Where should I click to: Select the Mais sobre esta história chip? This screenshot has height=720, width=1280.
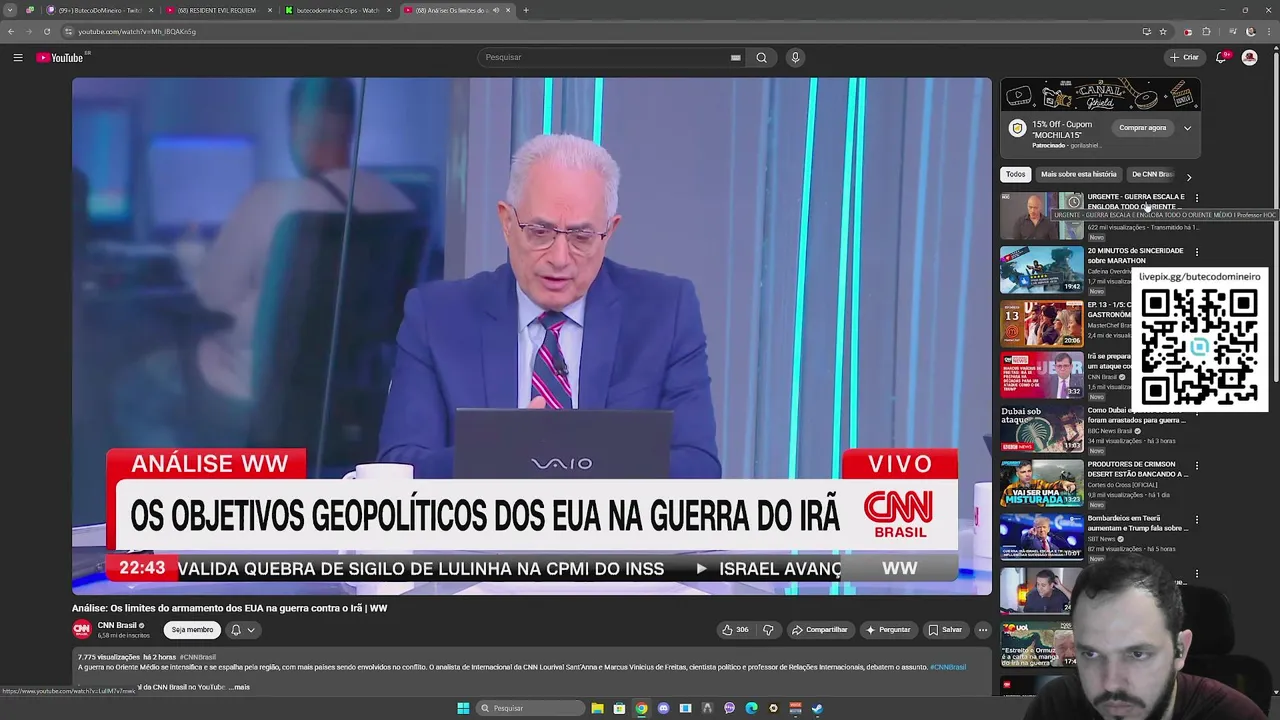[1078, 174]
